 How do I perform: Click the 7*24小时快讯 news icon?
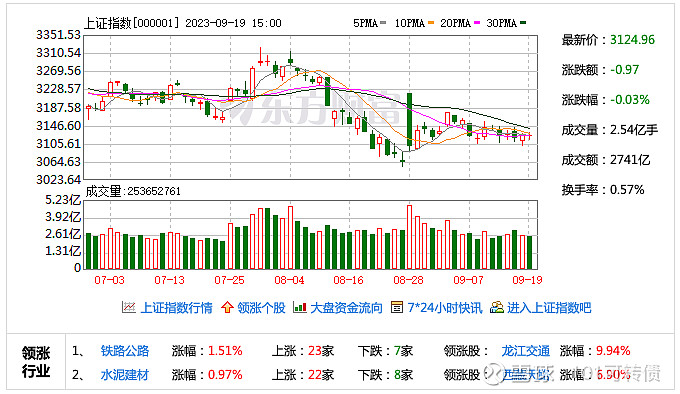397,307
